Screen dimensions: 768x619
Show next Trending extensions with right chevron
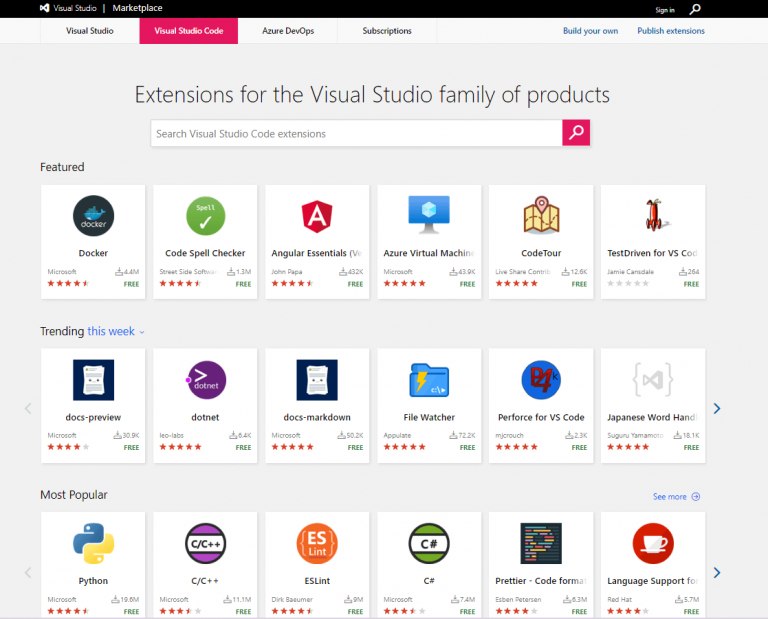pyautogui.click(x=717, y=408)
